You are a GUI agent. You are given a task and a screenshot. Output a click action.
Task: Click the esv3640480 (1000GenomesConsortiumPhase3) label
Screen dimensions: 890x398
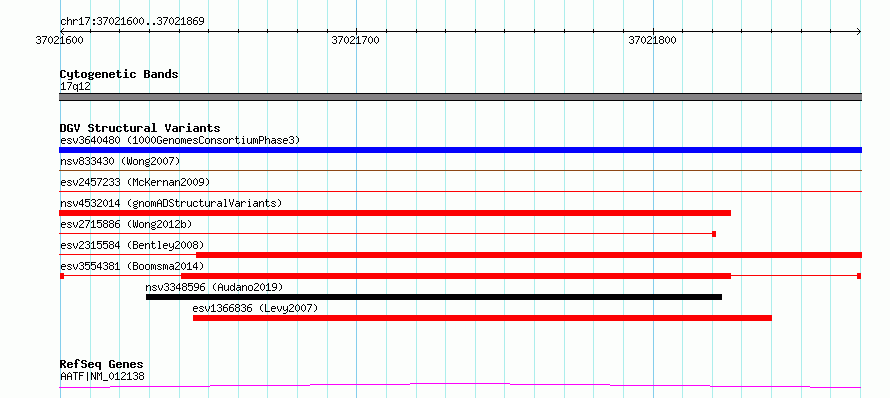pyautogui.click(x=180, y=140)
